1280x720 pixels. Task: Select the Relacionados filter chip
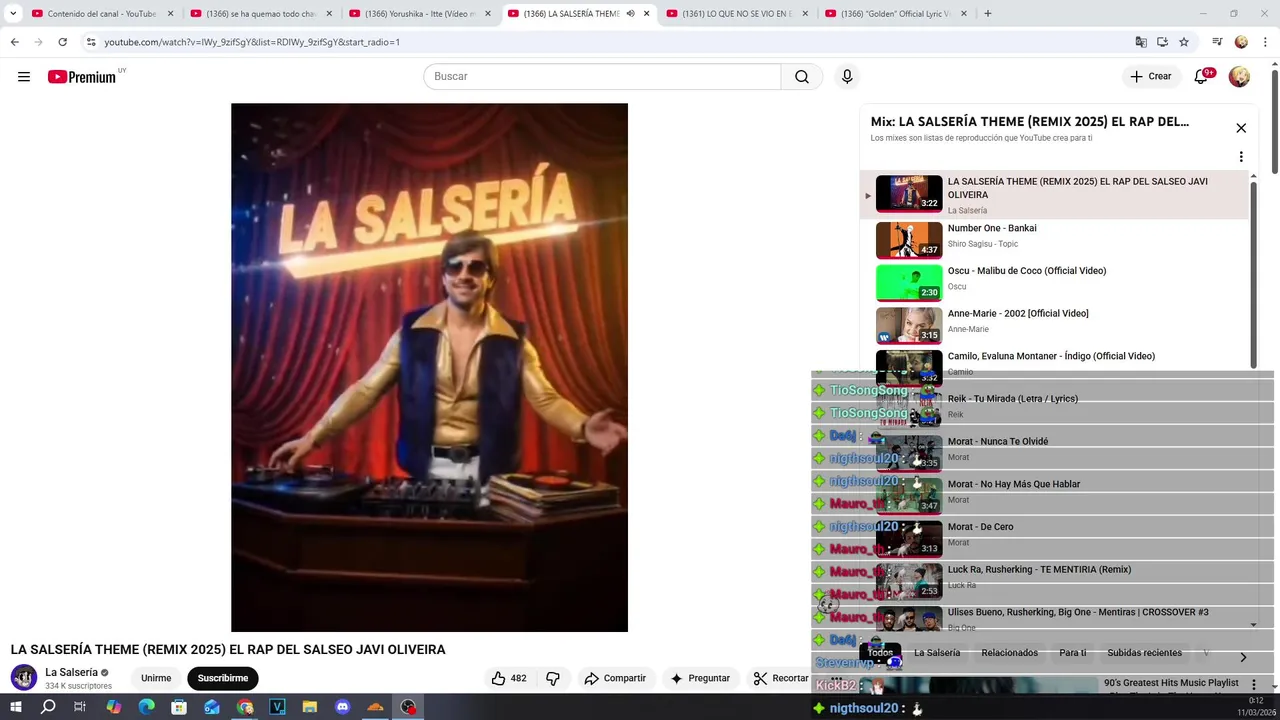point(1010,653)
